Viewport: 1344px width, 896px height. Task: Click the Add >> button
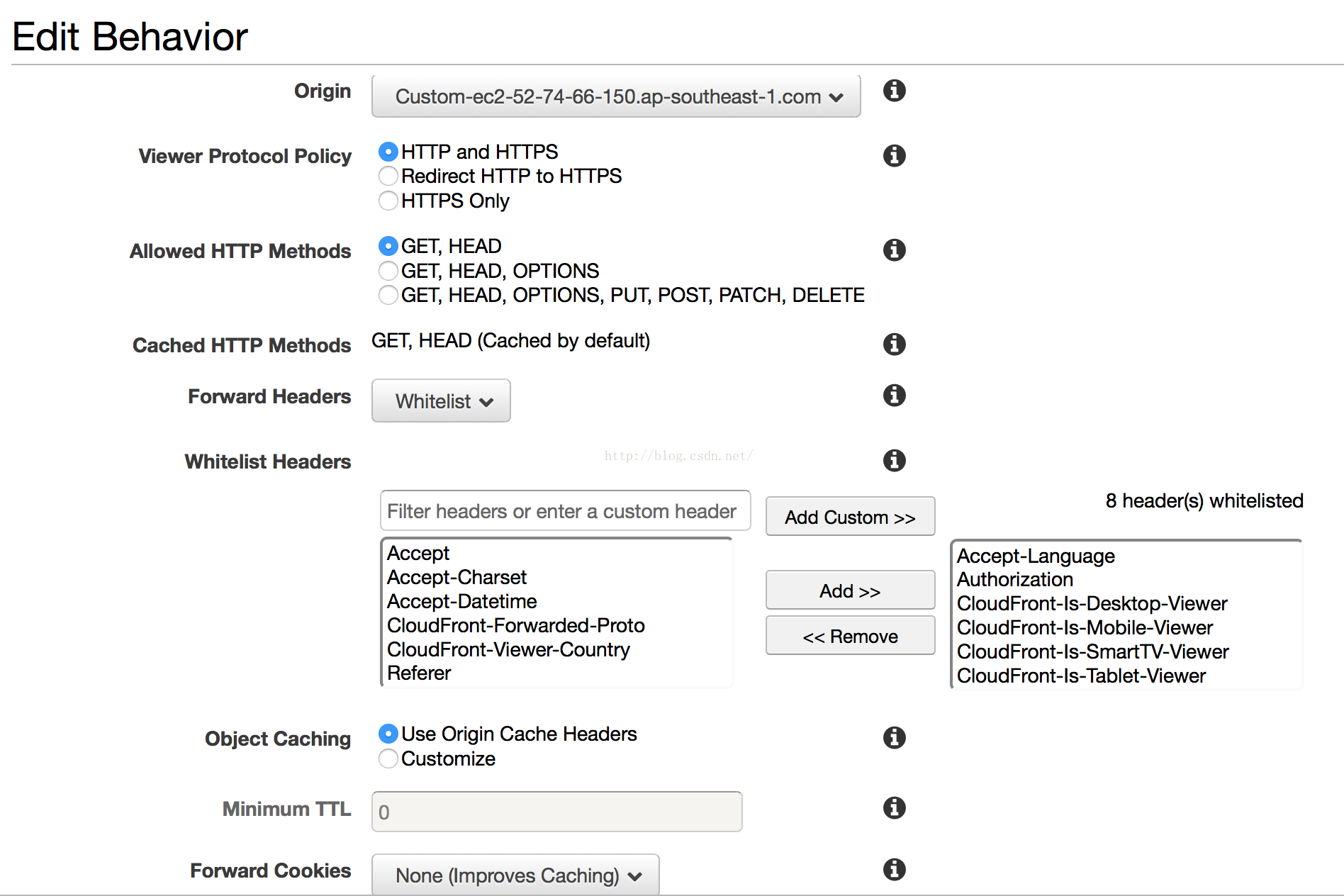point(850,590)
